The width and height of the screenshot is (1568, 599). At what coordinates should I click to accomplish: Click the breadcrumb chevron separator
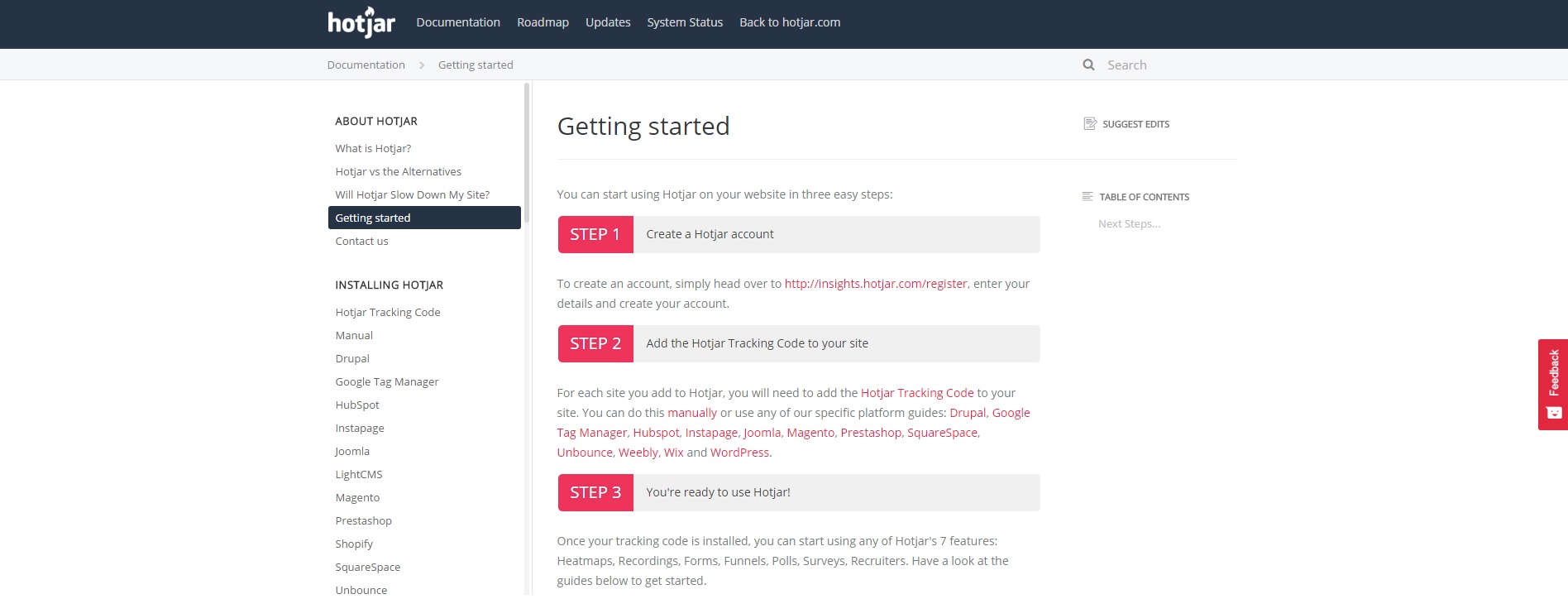point(422,65)
